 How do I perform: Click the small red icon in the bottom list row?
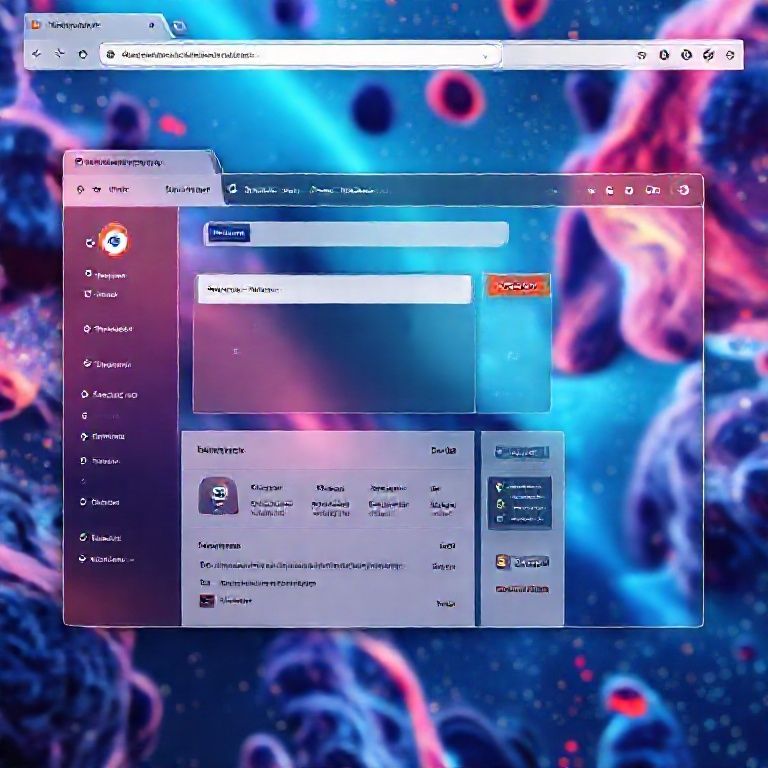point(205,601)
